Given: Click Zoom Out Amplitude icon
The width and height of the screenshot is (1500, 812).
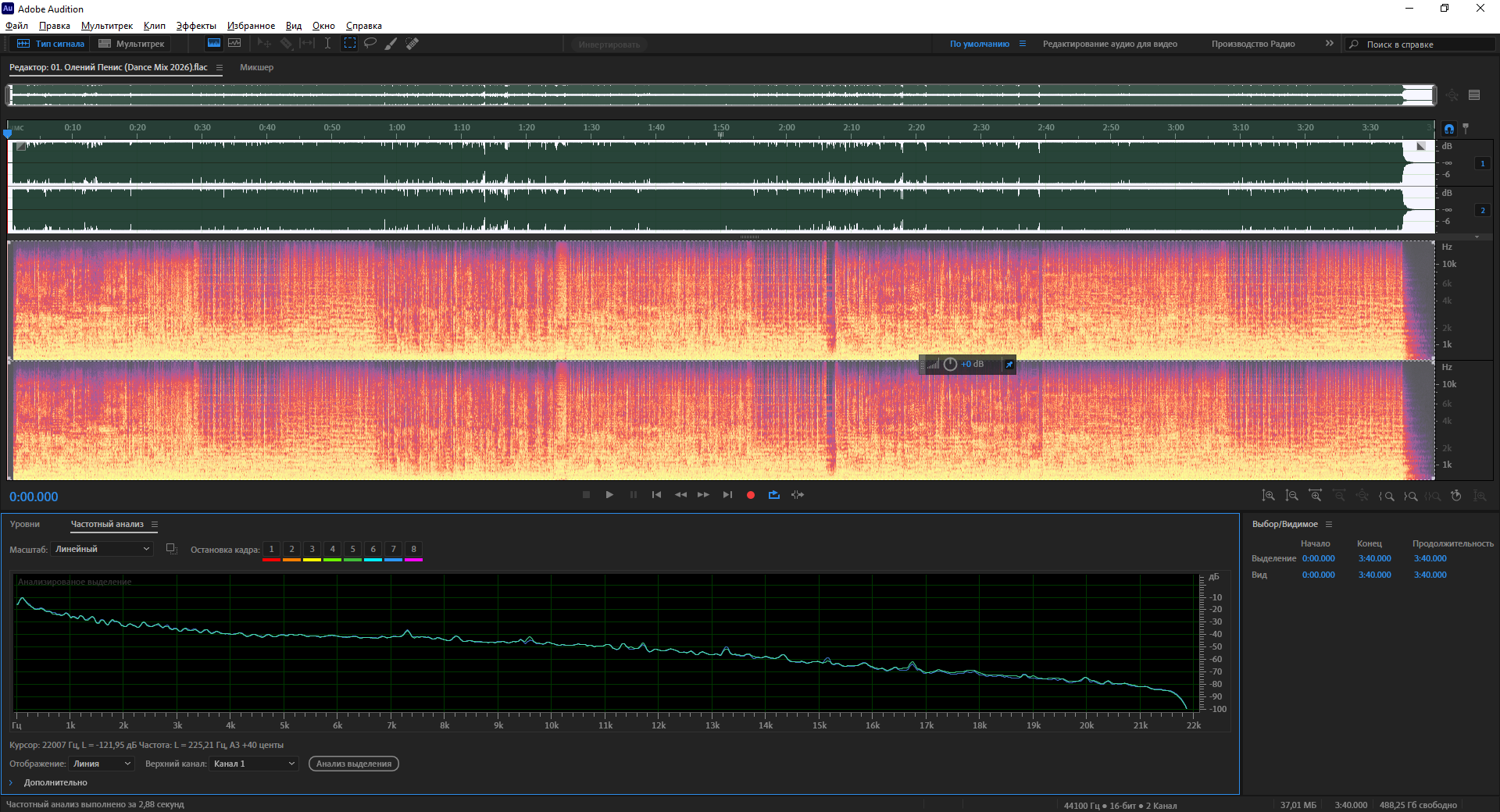Looking at the screenshot, I should tap(1292, 496).
